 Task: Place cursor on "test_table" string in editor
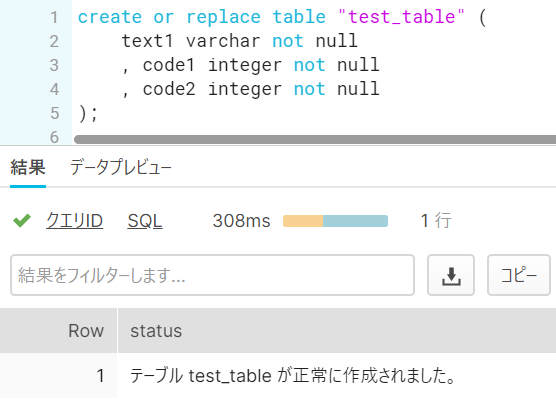tap(401, 17)
